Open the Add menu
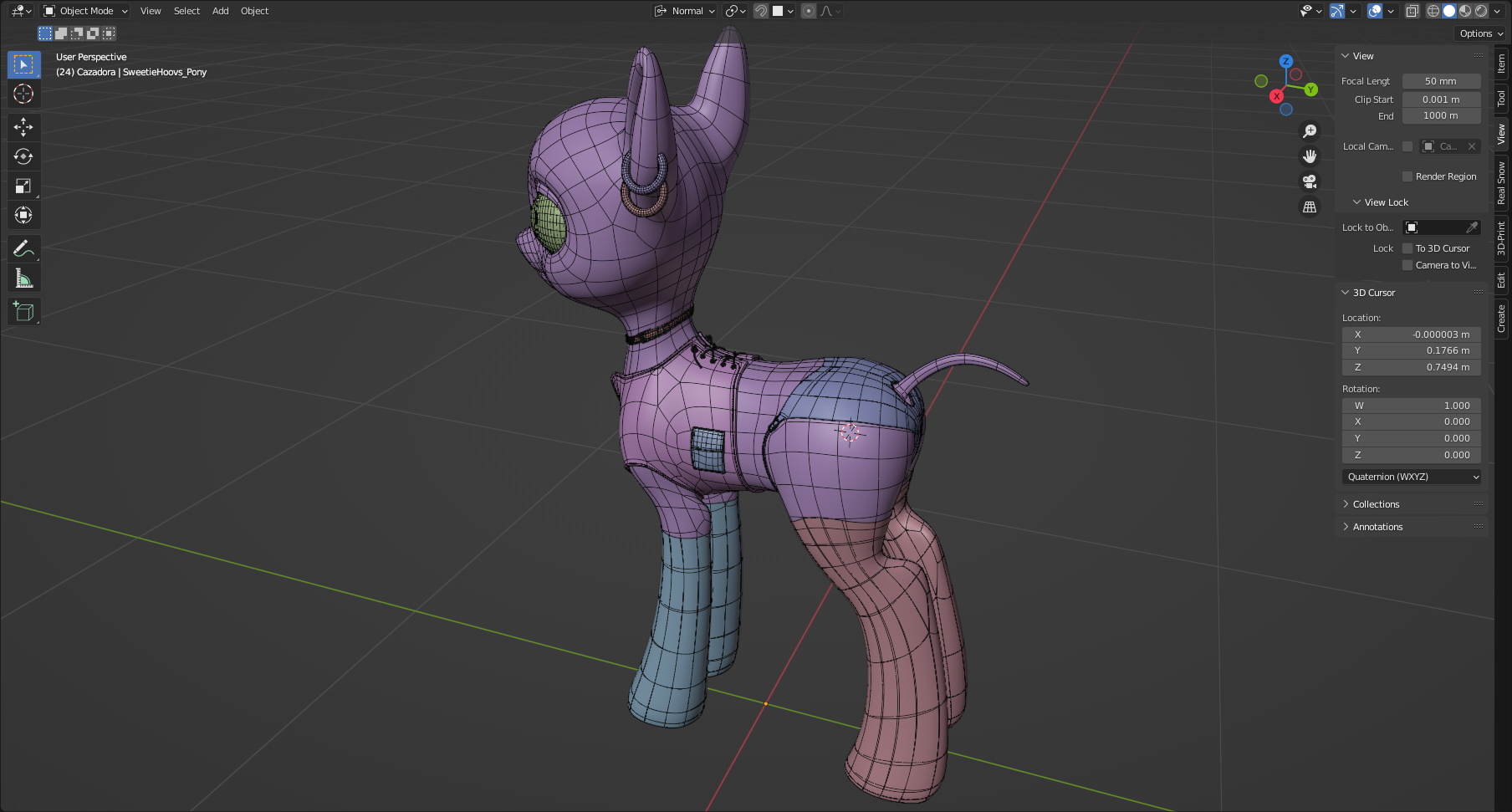1512x812 pixels. (220, 11)
